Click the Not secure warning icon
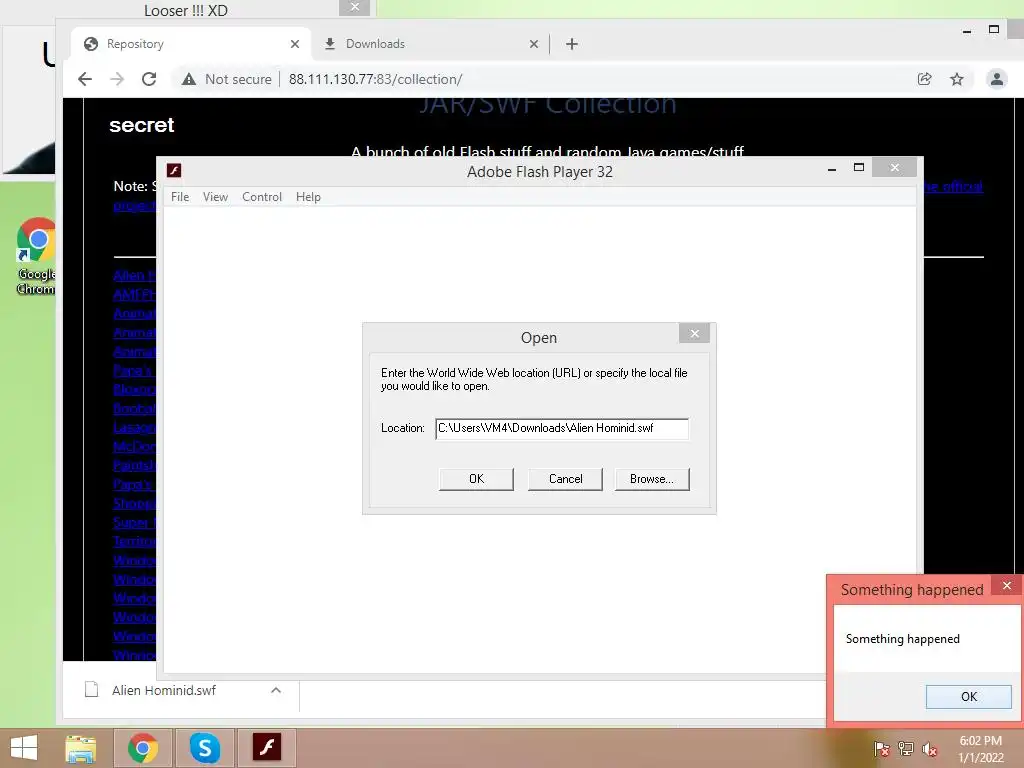 (x=189, y=79)
